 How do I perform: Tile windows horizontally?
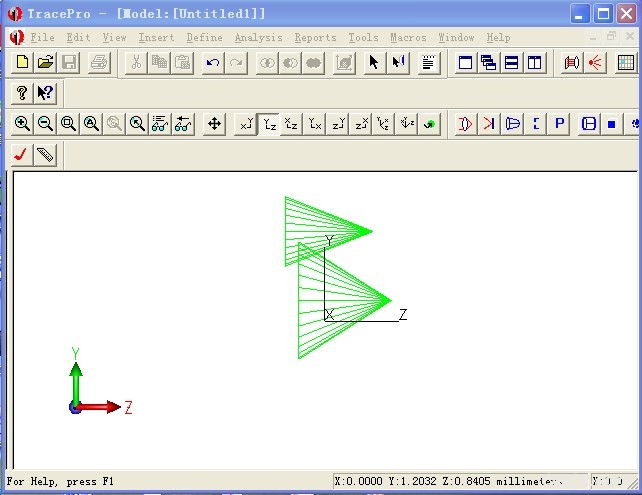click(511, 63)
